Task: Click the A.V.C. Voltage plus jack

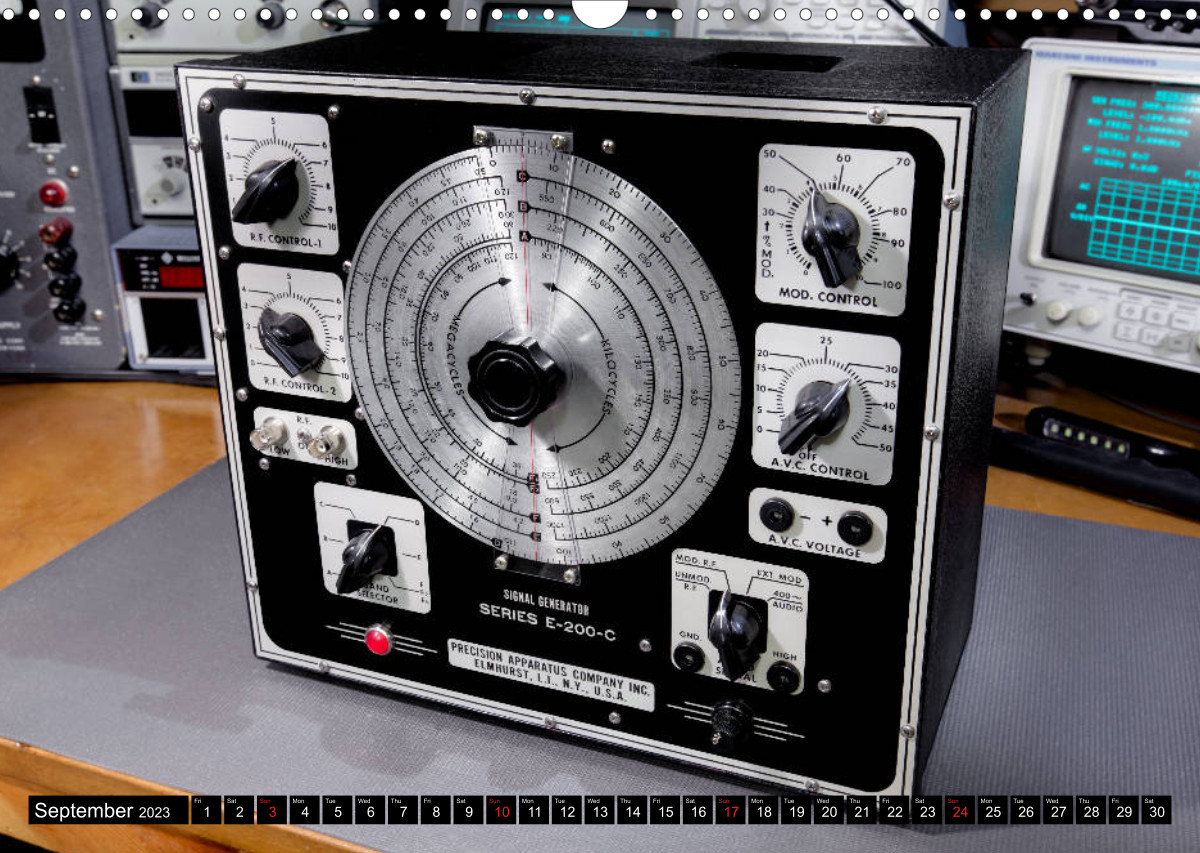Action: pyautogui.click(x=854, y=526)
